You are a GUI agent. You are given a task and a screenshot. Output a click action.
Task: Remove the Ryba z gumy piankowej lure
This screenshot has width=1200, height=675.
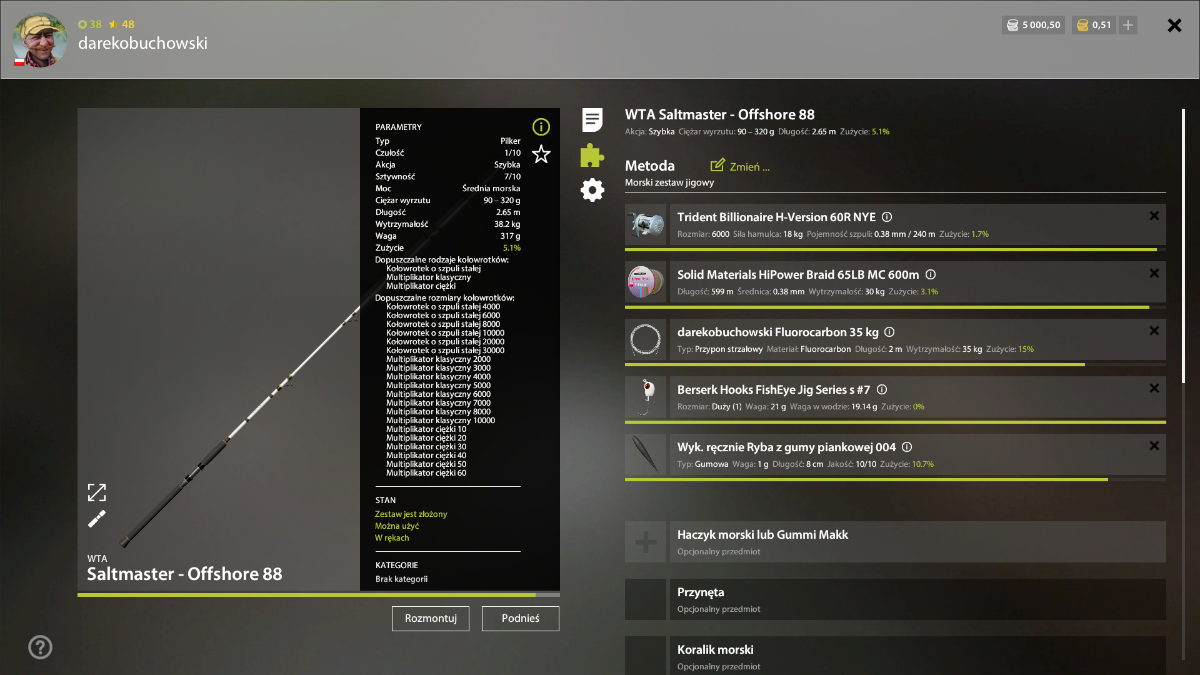pos(1154,446)
